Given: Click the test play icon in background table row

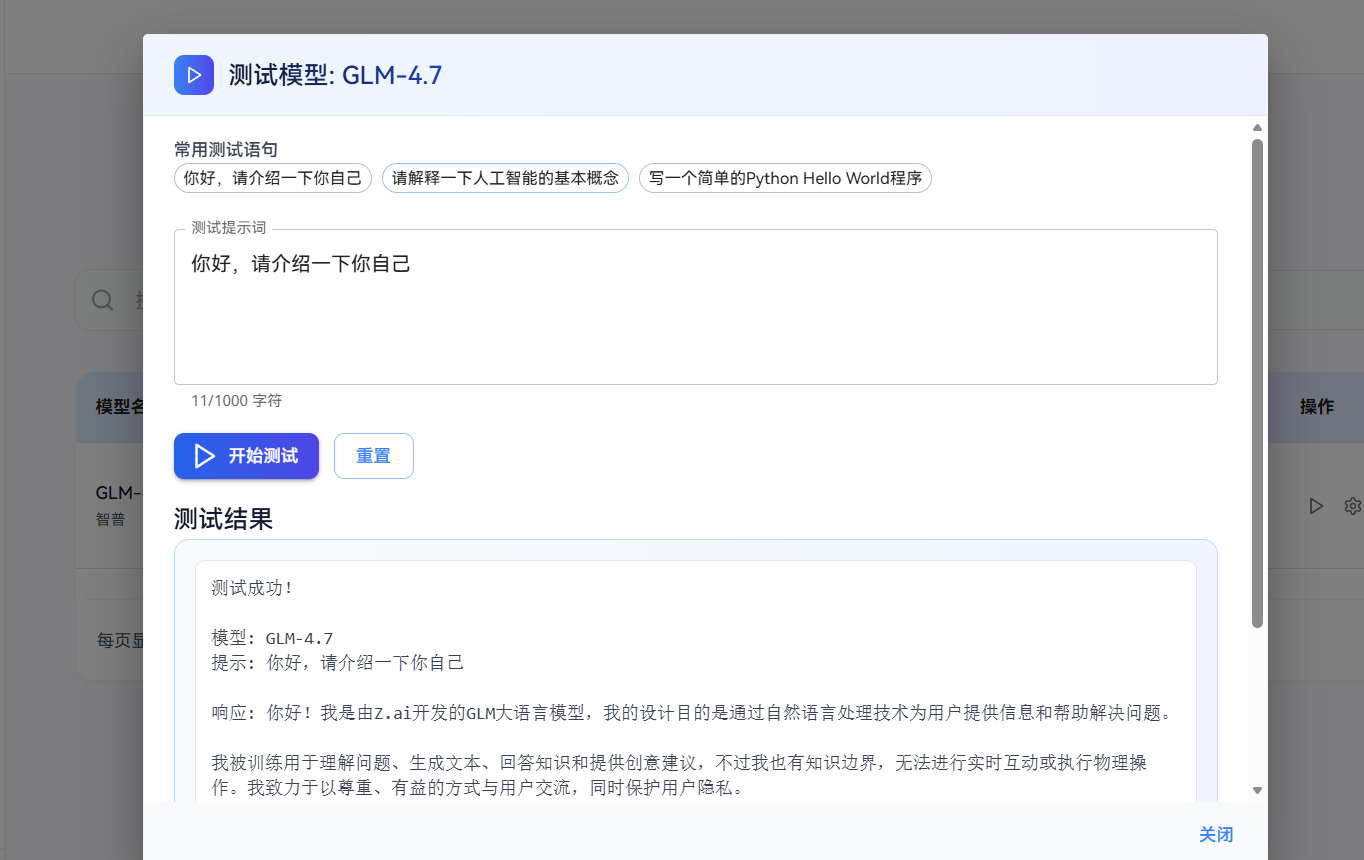Looking at the screenshot, I should pyautogui.click(x=1316, y=506).
